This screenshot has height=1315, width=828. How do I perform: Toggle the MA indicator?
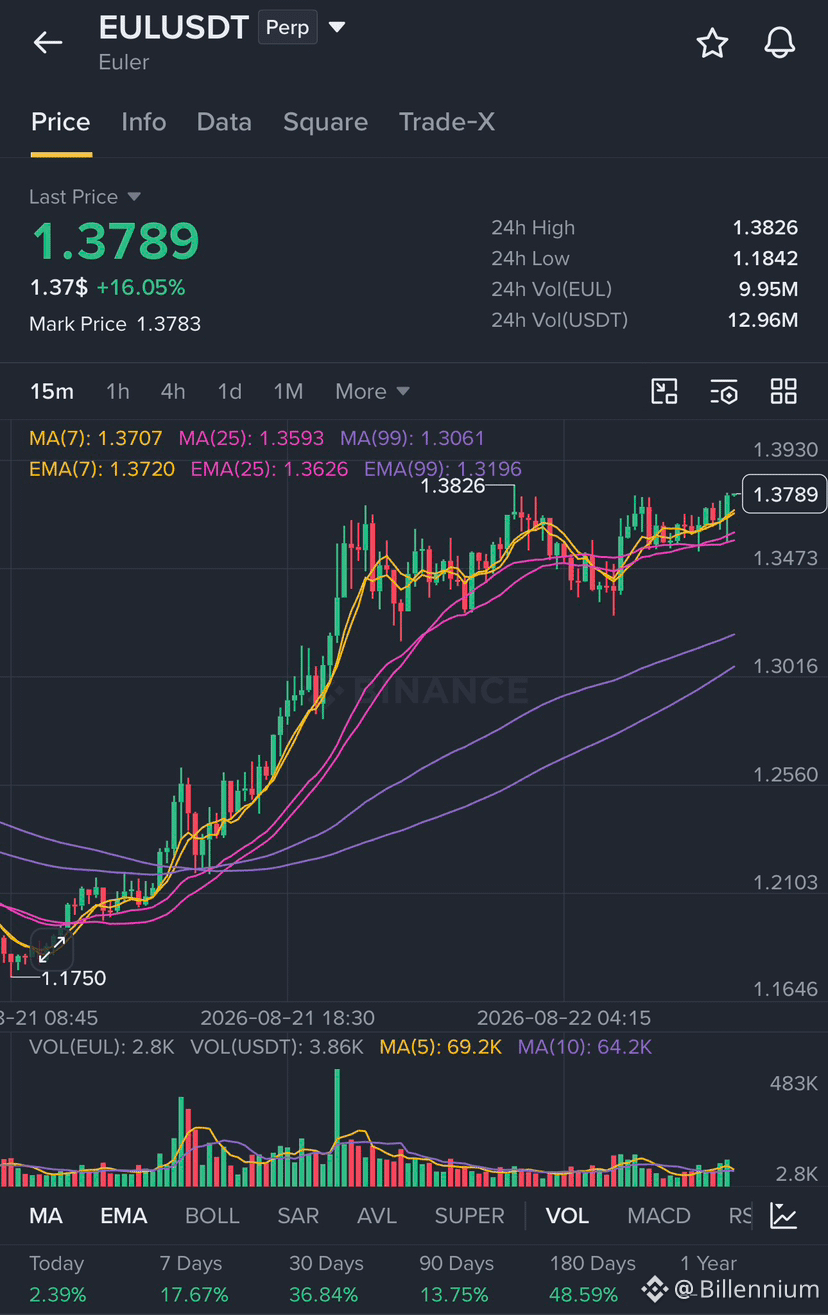(46, 1216)
